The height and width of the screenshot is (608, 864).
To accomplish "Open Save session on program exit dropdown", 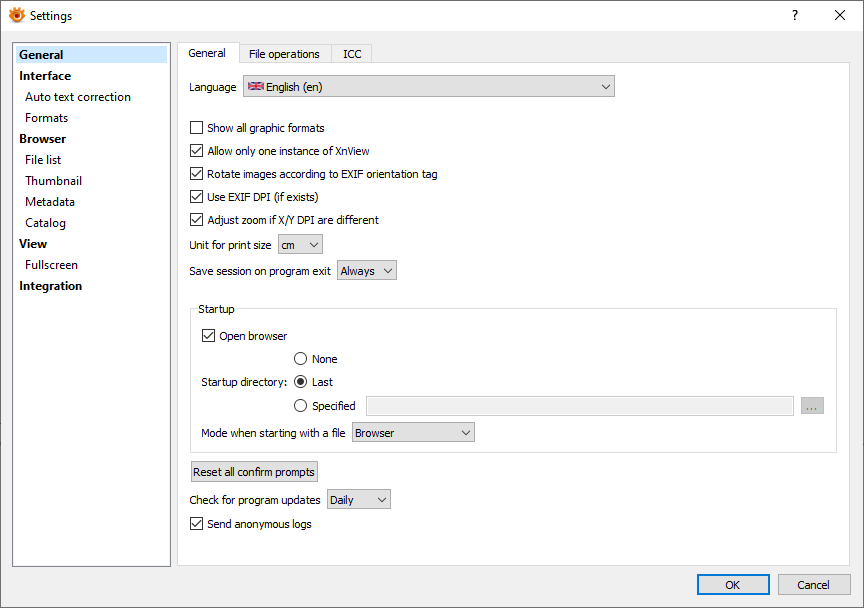I will (x=367, y=271).
